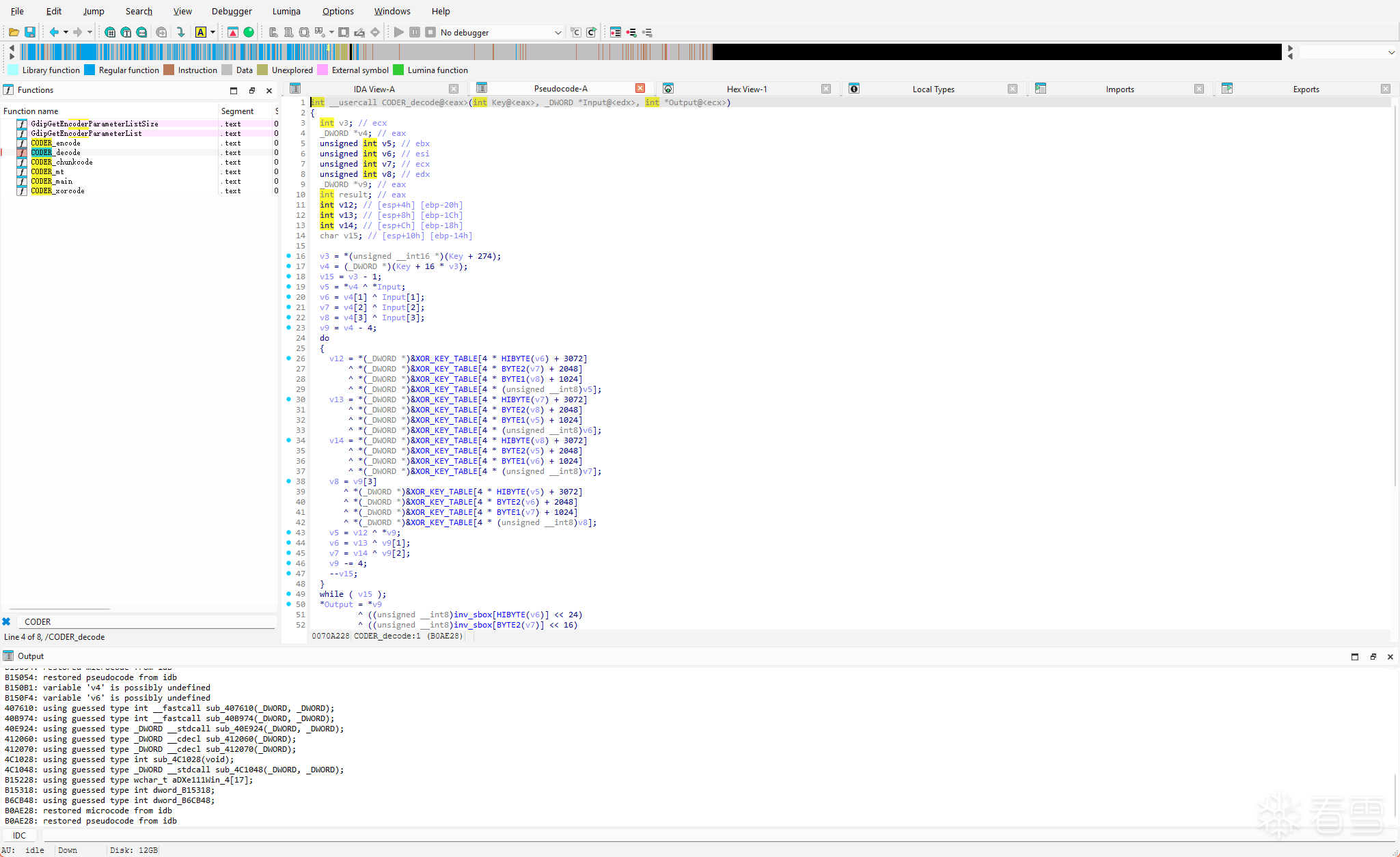The width and height of the screenshot is (1400, 857).
Task: Toggle breakpoint dot at line 43
Action: point(289,533)
